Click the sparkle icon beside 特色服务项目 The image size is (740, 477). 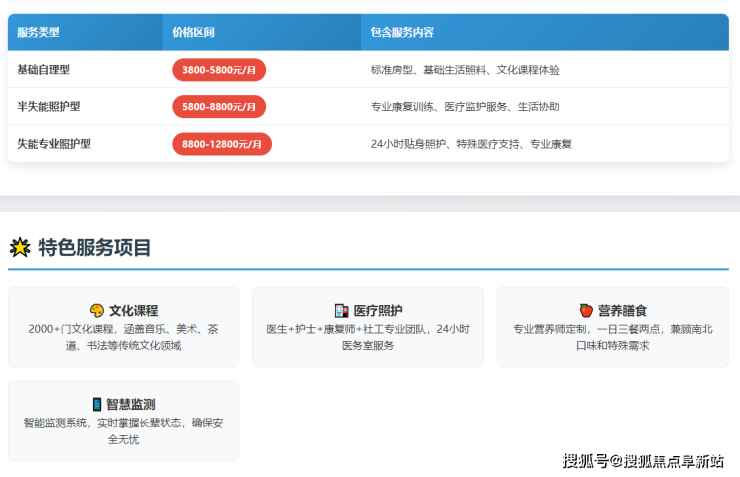click(x=19, y=248)
